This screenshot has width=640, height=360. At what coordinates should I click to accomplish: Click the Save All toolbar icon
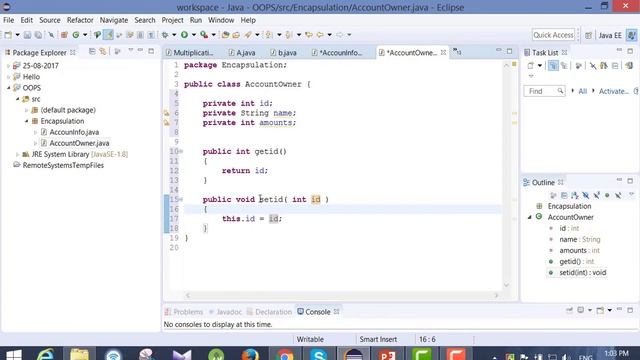click(x=38, y=35)
